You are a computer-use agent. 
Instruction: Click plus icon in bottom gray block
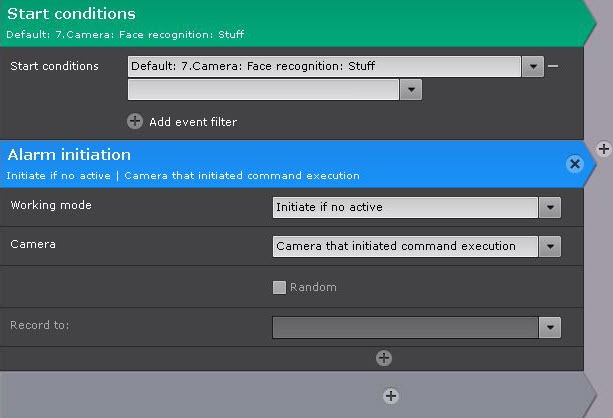(x=391, y=396)
